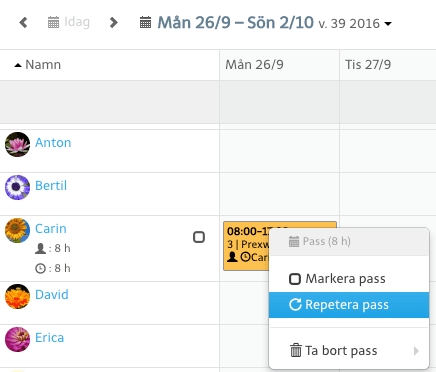
Task: Expand the Ta bort pass submenu arrow
Action: click(x=416, y=351)
